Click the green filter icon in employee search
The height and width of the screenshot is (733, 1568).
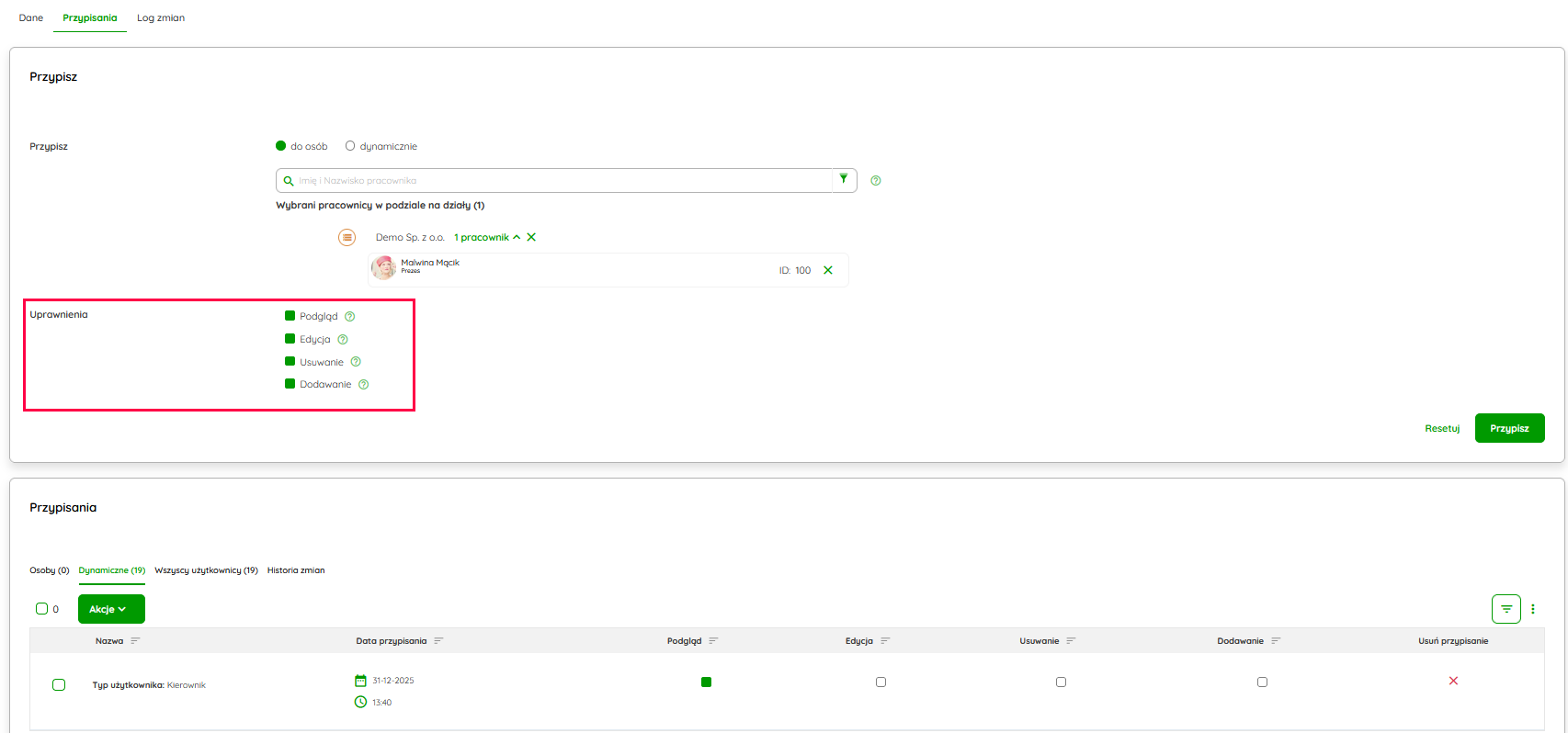(844, 179)
